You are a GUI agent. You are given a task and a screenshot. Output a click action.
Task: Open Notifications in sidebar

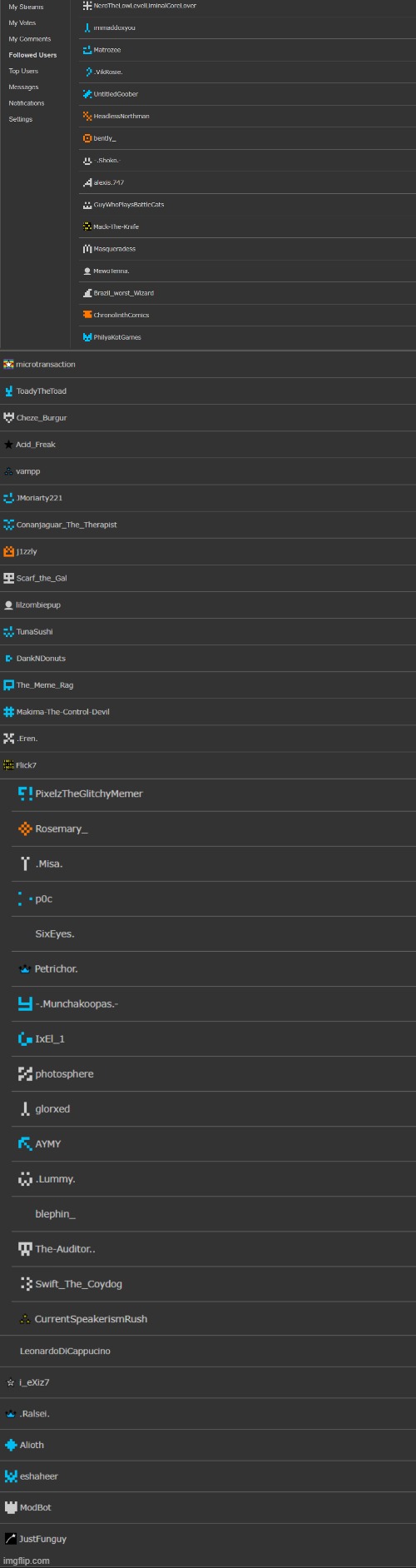27,103
